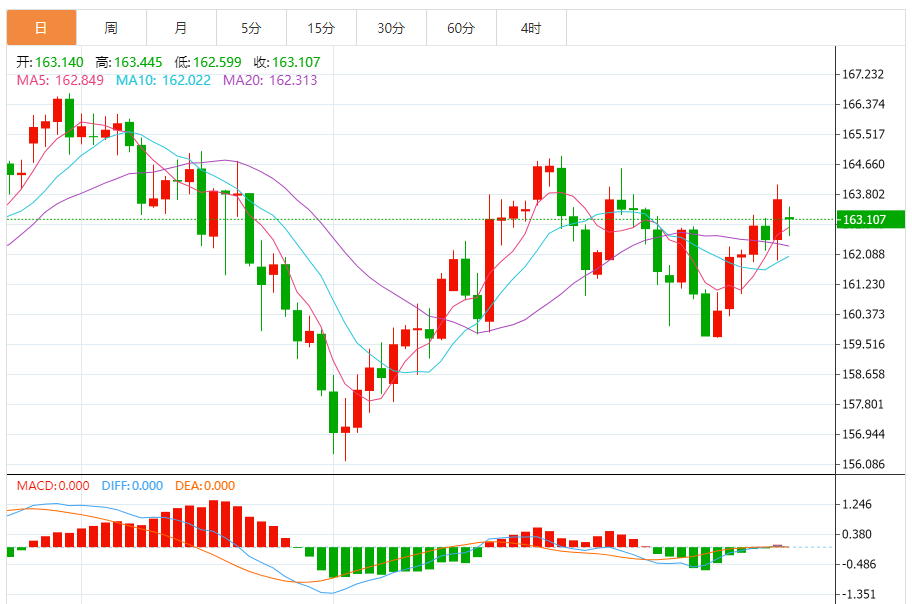This screenshot has height=604, width=912.
Task: Click the -1.351 MACD axis label
Action: (x=858, y=595)
